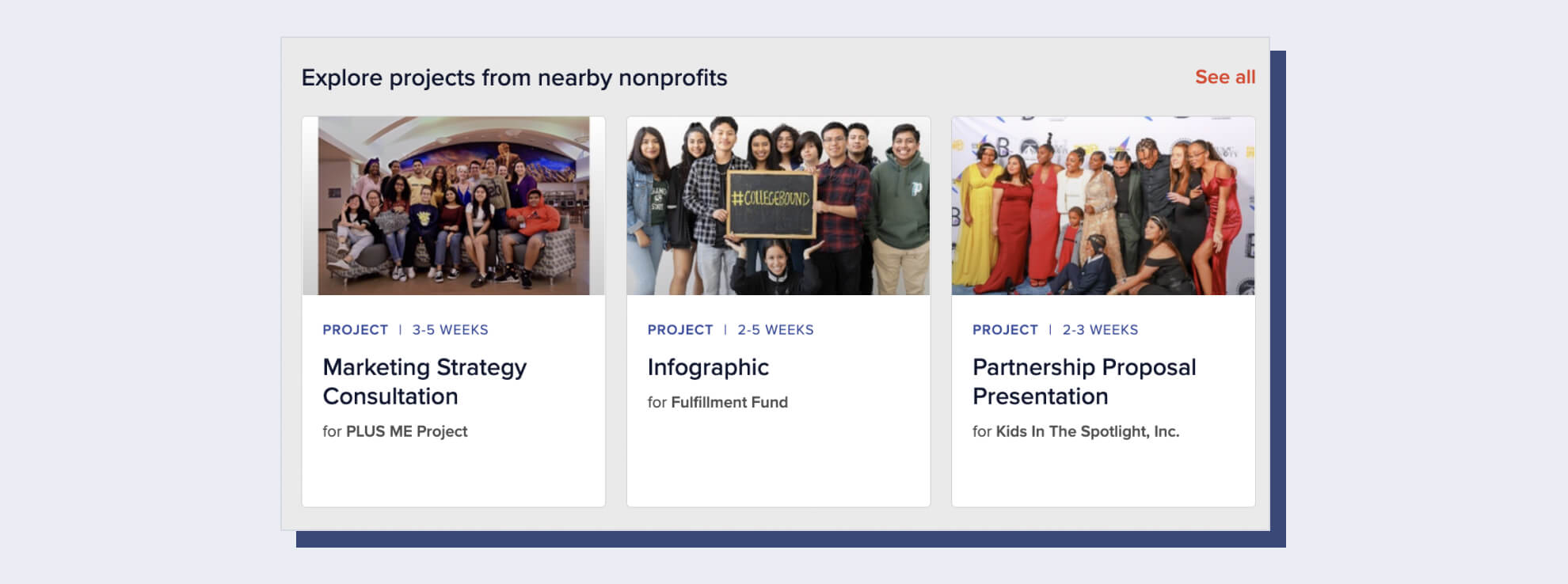
Task: Click PROJECT tag above Partnership Proposal Presentation
Action: pyautogui.click(x=1004, y=330)
